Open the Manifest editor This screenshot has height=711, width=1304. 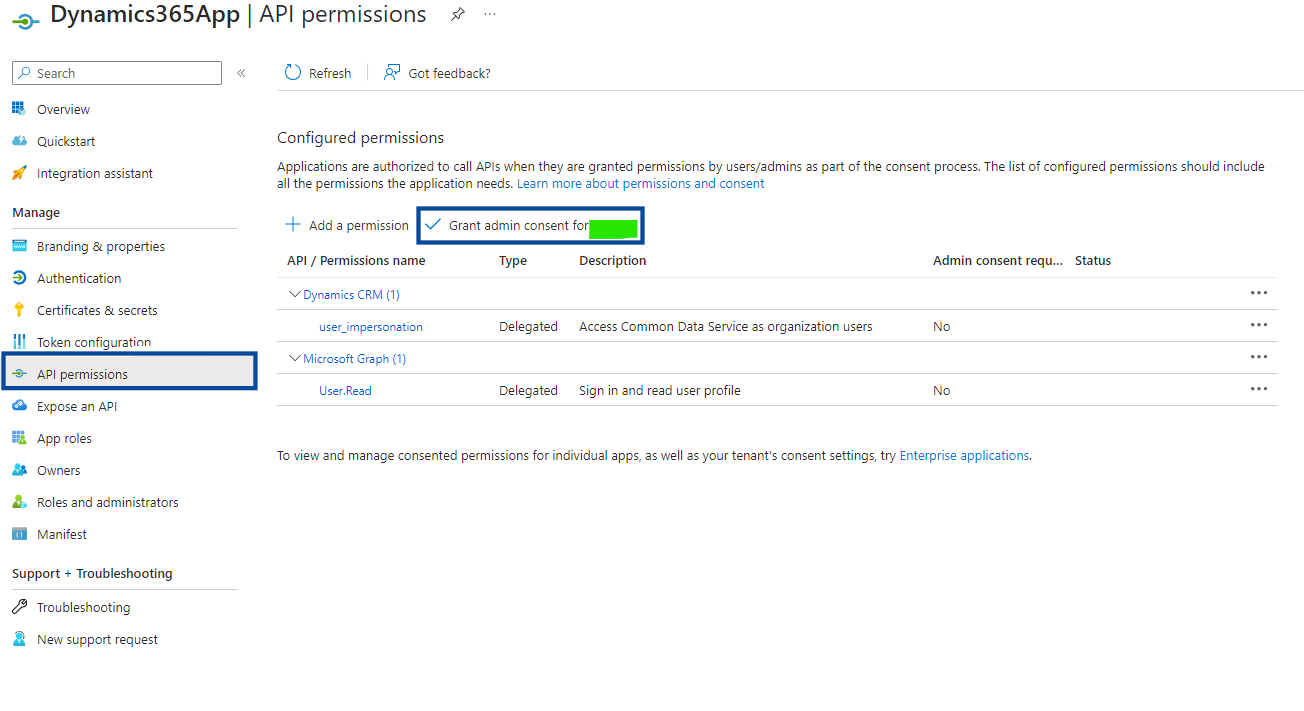click(62, 534)
